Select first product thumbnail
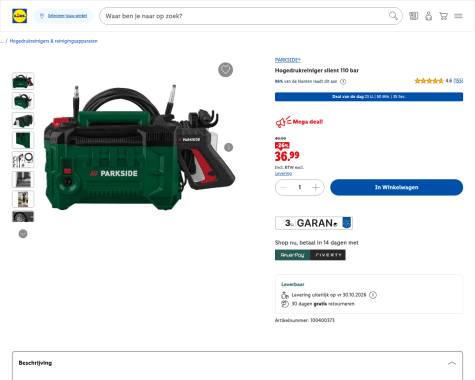Viewport: 475px width, 380px height. [23, 81]
